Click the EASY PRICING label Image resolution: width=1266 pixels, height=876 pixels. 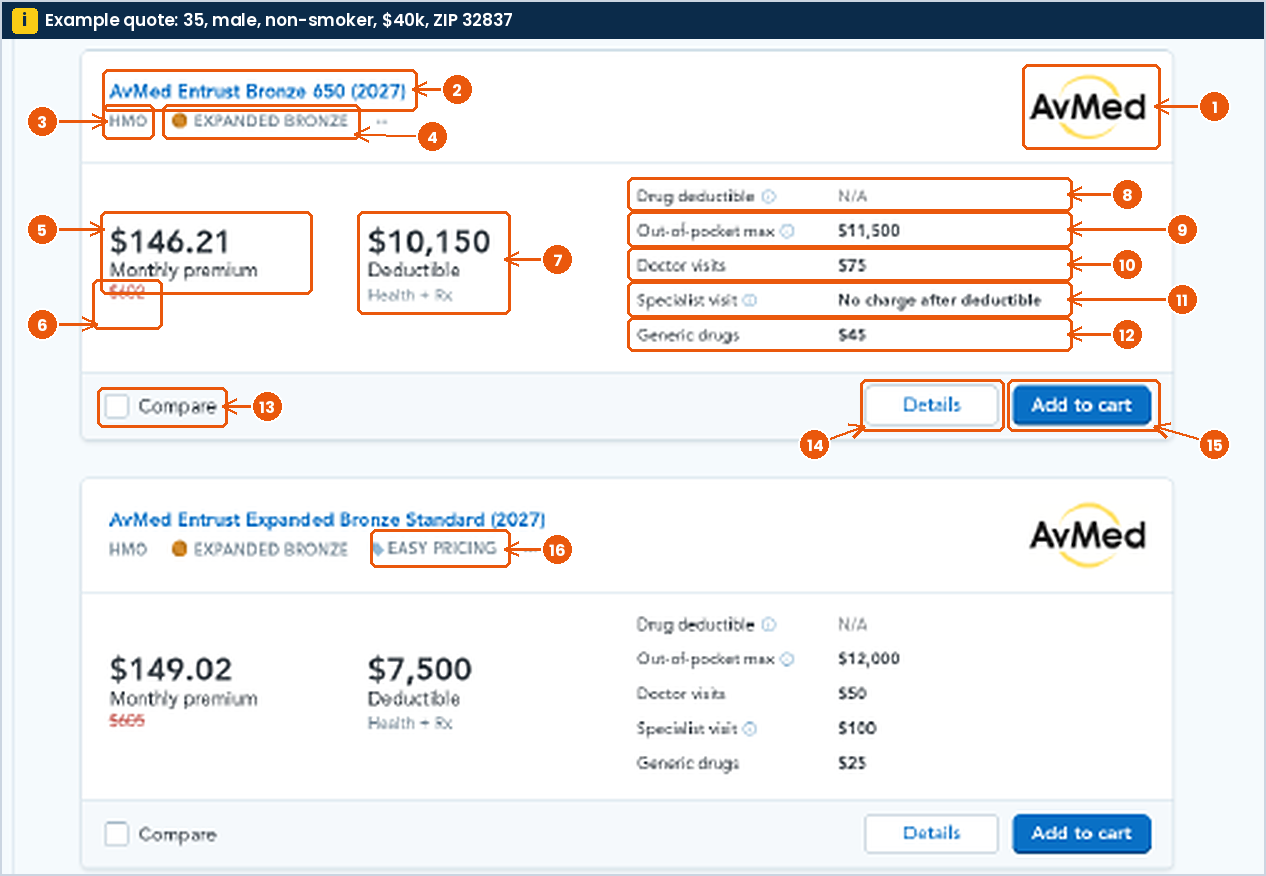[x=442, y=549]
